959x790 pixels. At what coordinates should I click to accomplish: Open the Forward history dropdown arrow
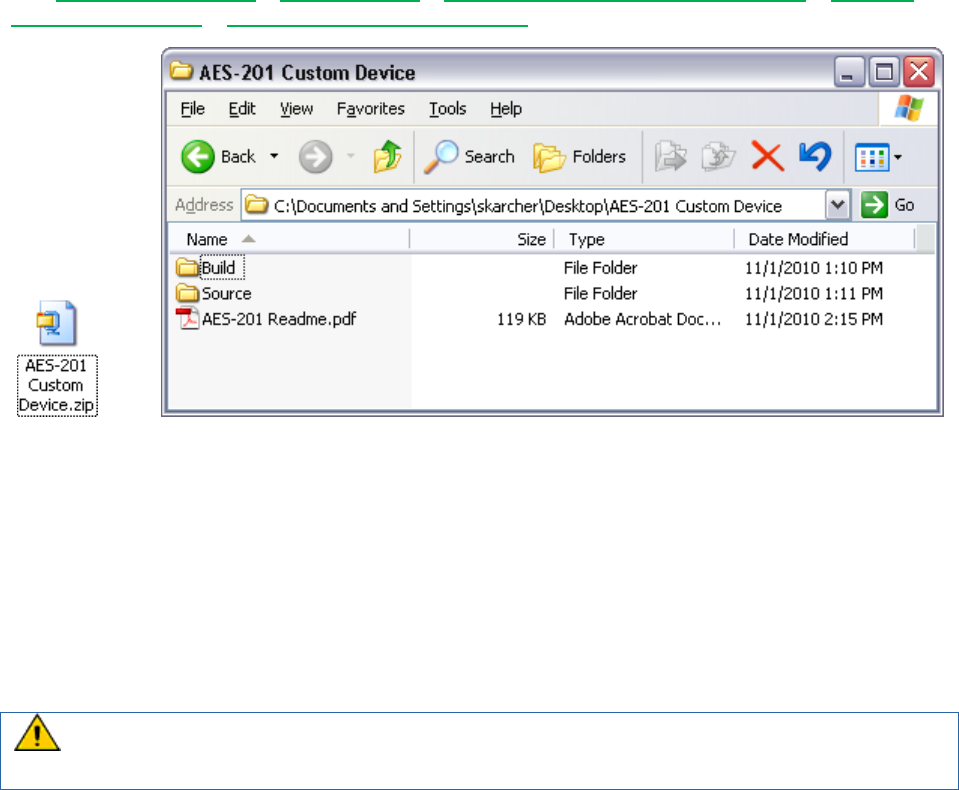[350, 157]
